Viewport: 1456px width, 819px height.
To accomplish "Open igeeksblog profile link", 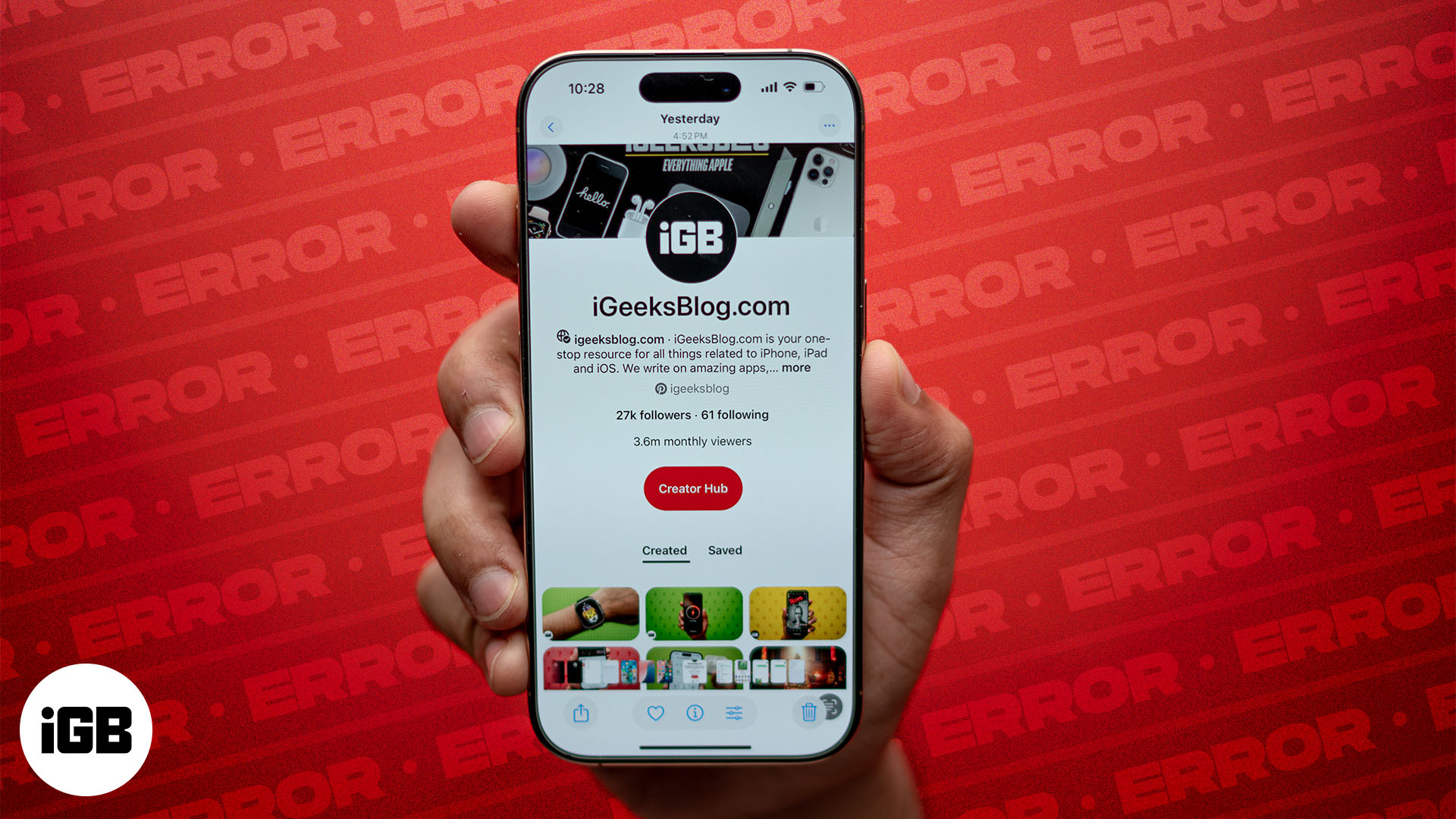I will tap(693, 388).
